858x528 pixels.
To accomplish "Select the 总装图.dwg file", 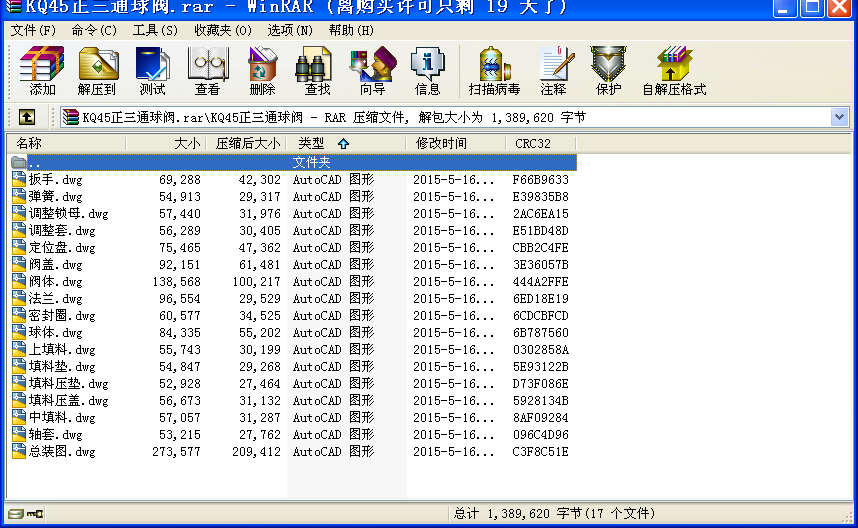I will [62, 452].
